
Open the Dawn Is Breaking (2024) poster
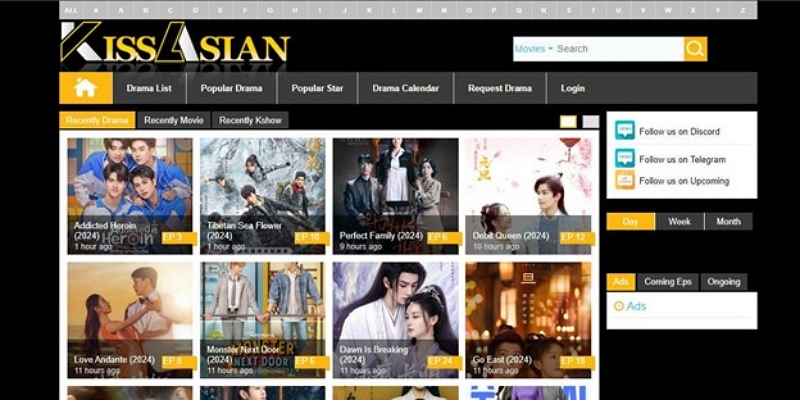click(395, 320)
